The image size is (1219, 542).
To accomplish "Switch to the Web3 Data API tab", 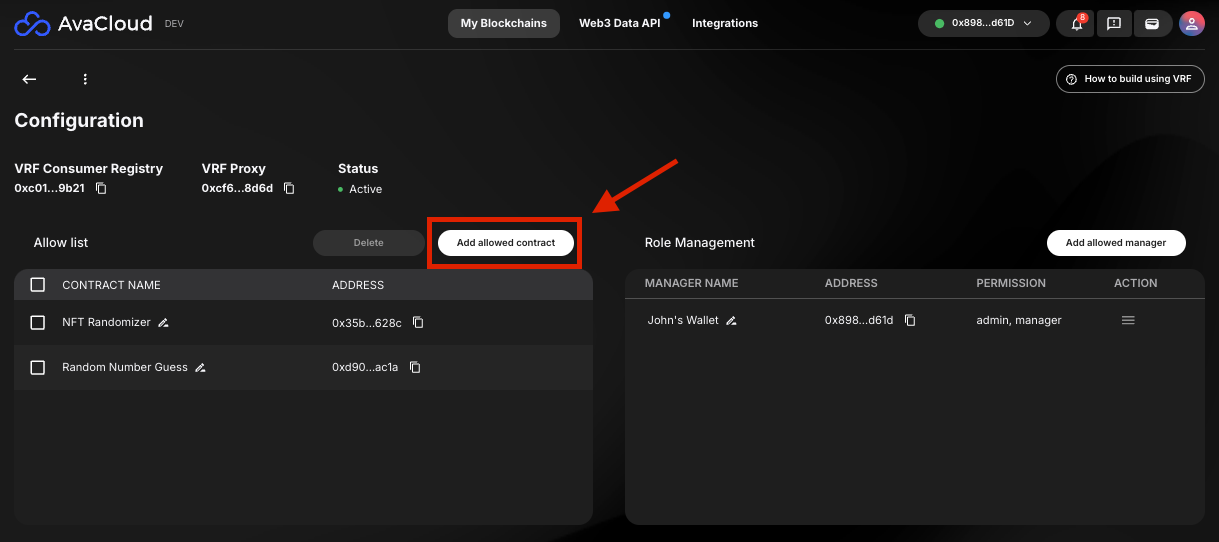I will pyautogui.click(x=620, y=23).
